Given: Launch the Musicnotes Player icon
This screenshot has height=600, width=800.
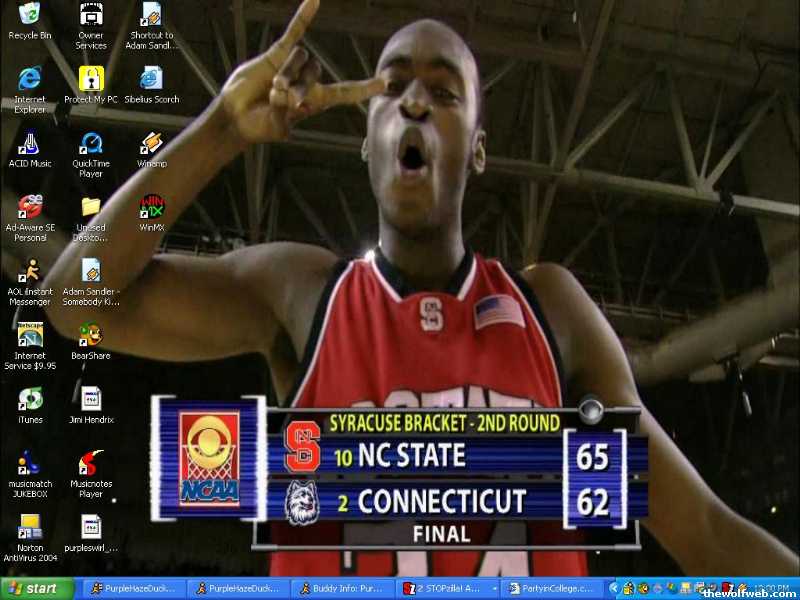Looking at the screenshot, I should [91, 463].
